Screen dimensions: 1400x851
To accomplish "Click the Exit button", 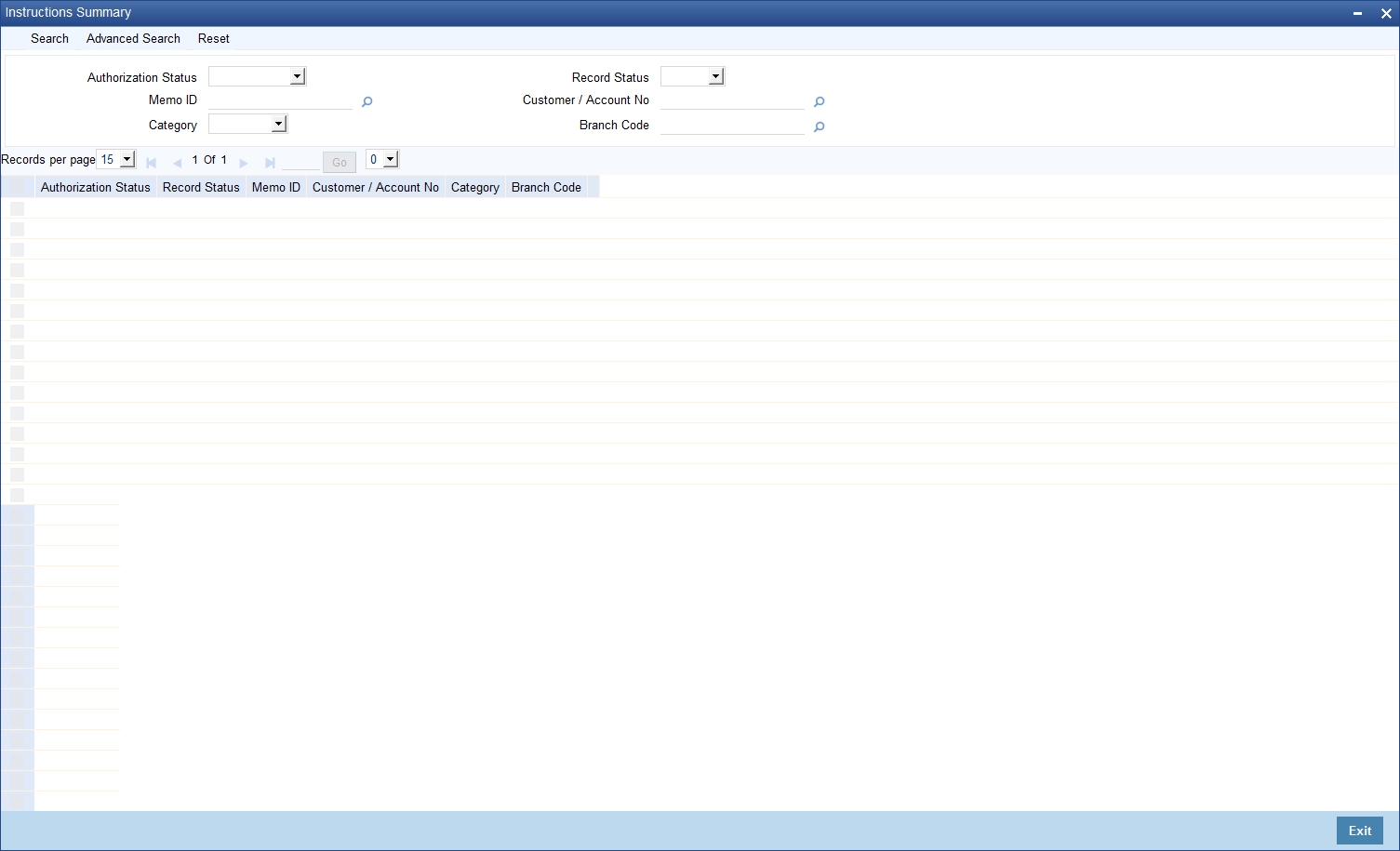I will coord(1360,831).
